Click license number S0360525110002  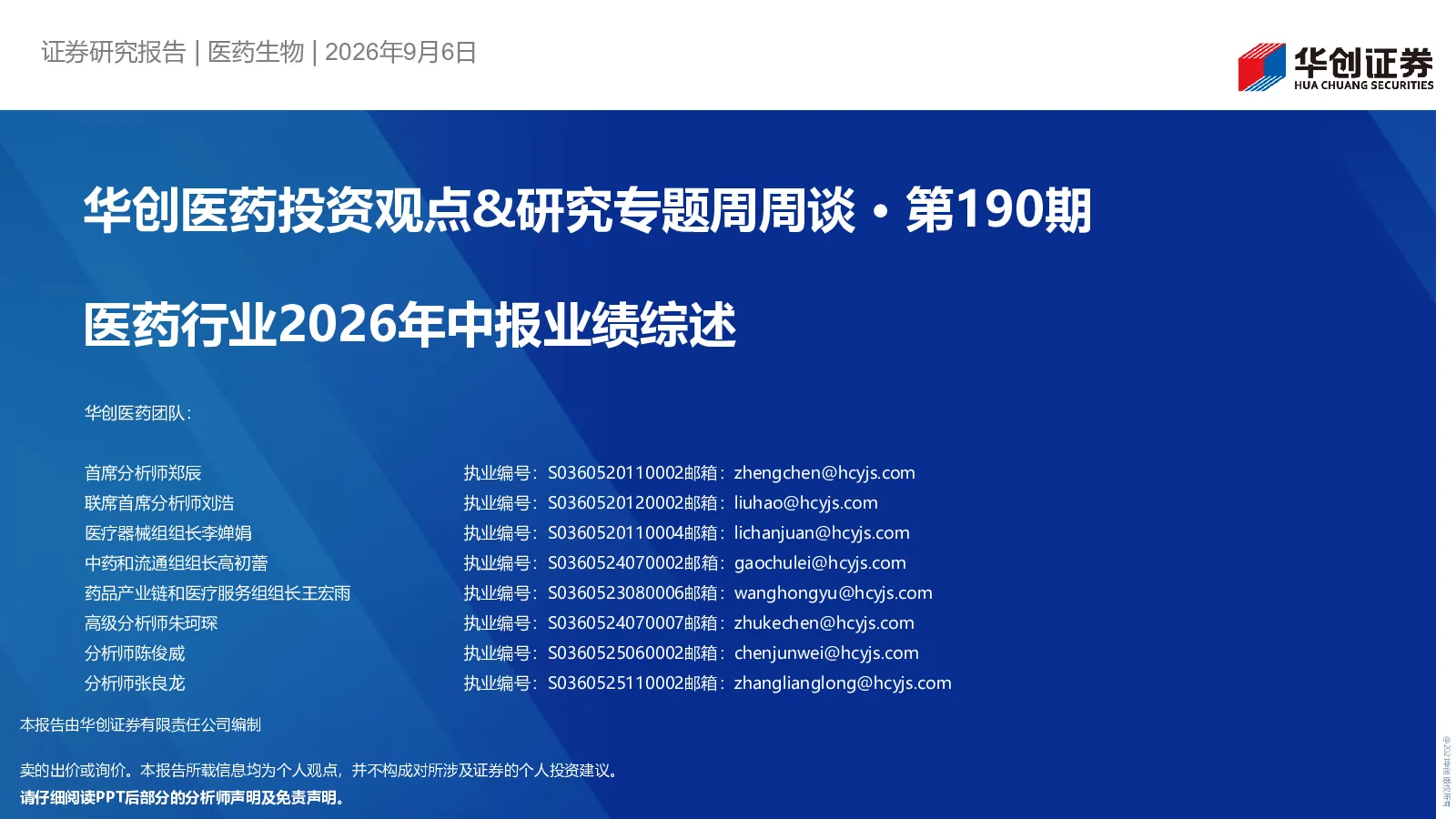615,683
